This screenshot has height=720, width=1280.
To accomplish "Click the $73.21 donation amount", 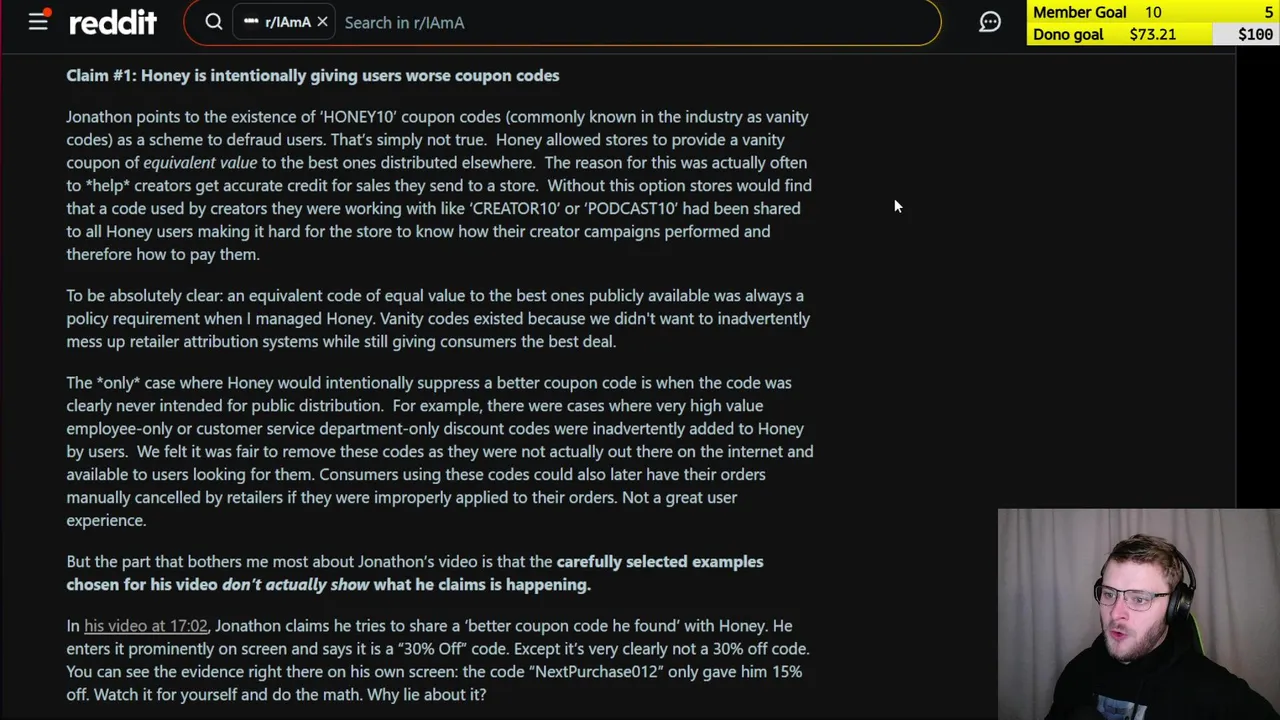I will click(x=1152, y=34).
